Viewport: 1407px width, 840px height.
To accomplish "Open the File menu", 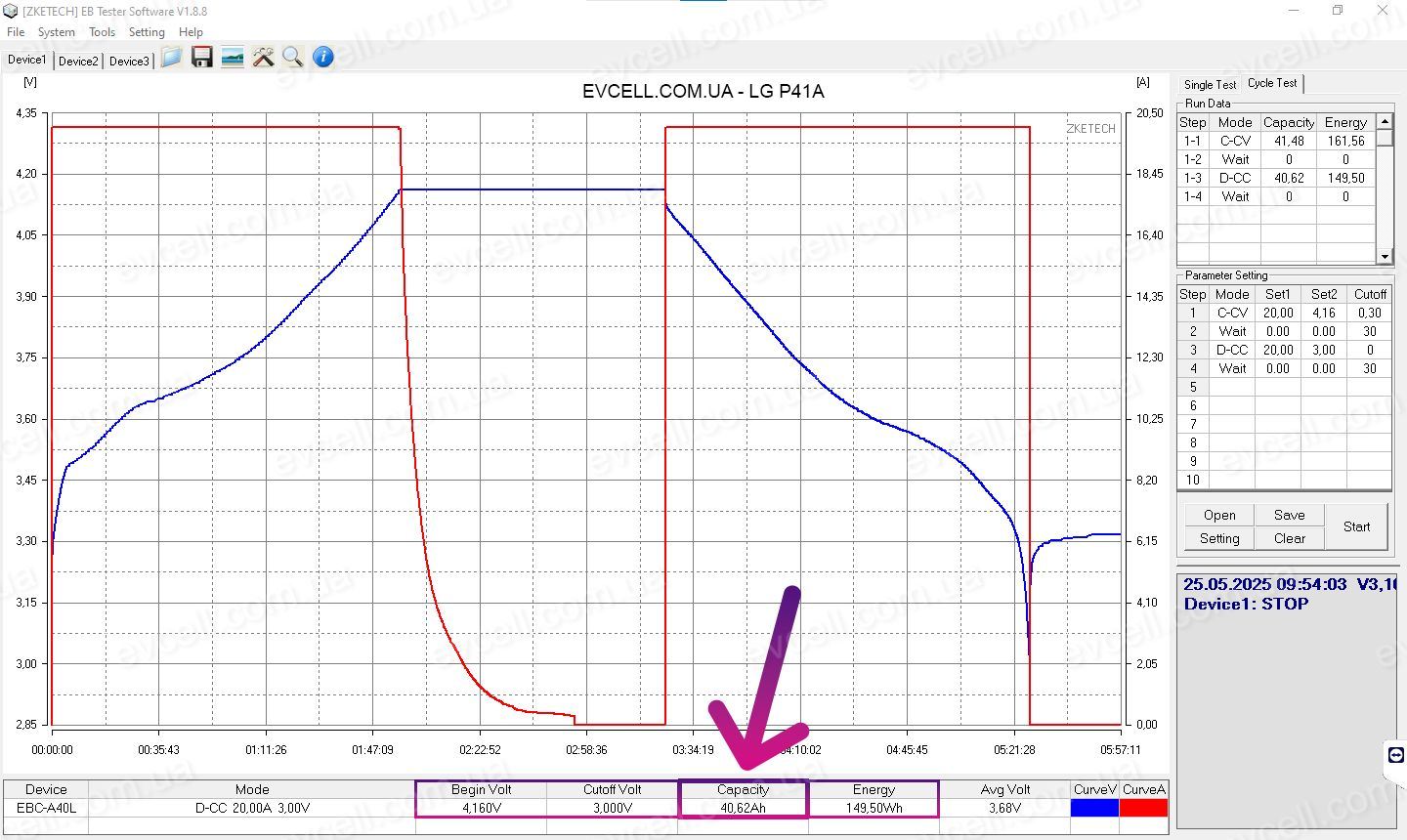I will [x=16, y=32].
